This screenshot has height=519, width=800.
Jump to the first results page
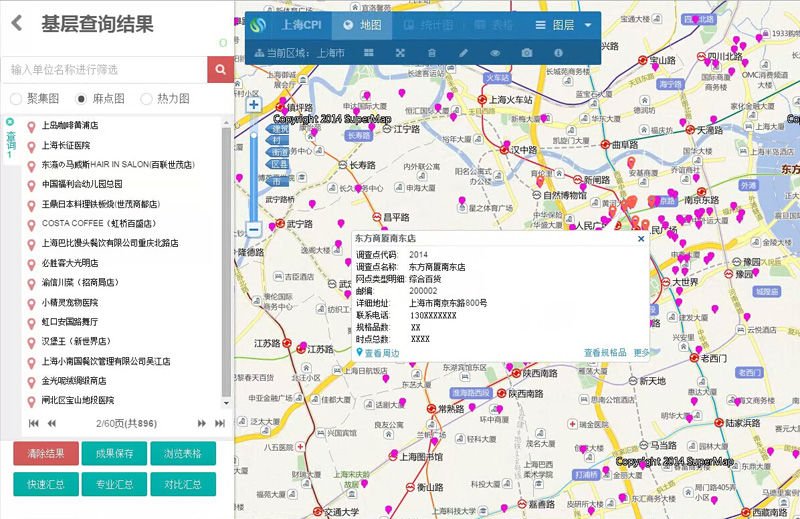(34, 423)
